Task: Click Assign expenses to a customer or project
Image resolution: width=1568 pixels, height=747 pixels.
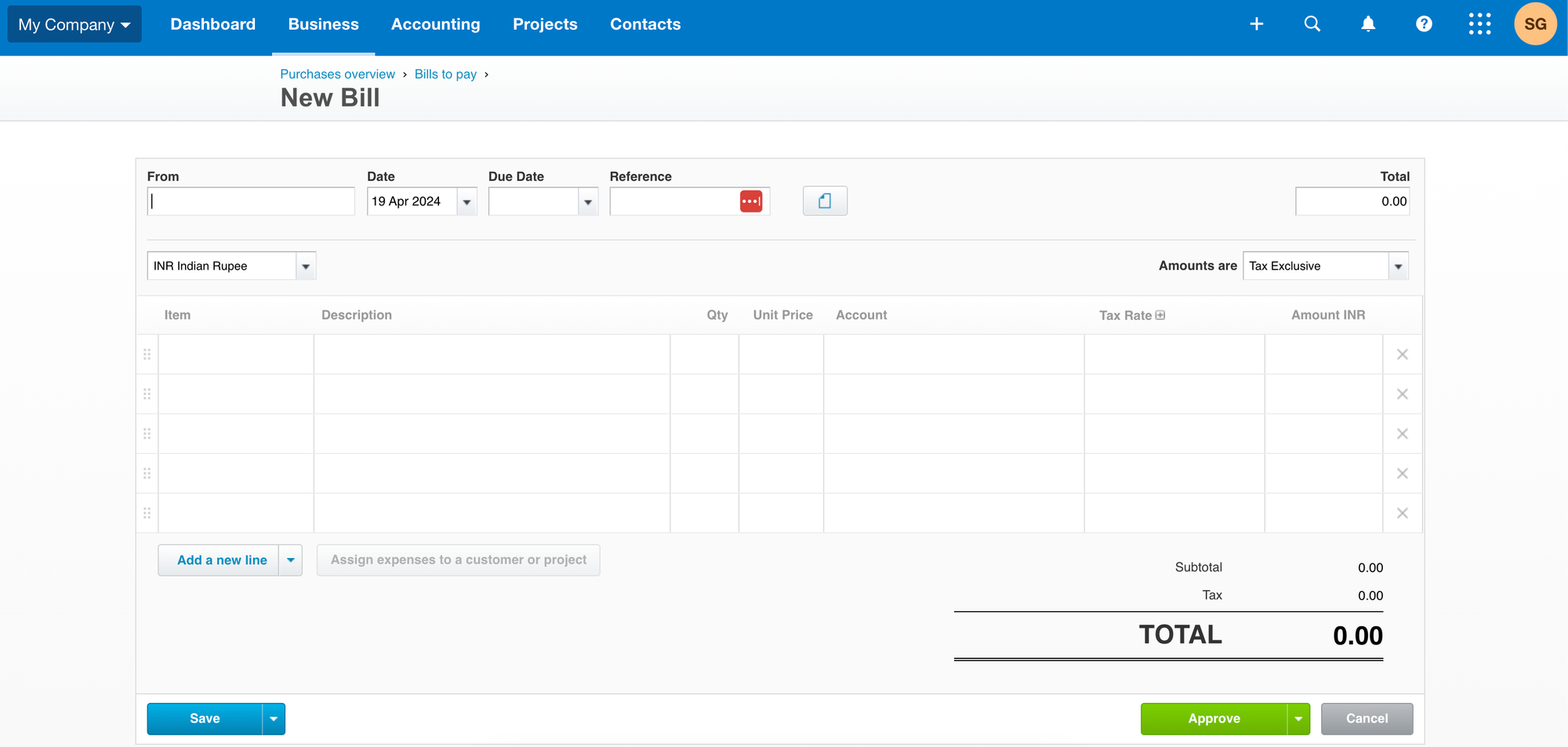Action: 459,560
